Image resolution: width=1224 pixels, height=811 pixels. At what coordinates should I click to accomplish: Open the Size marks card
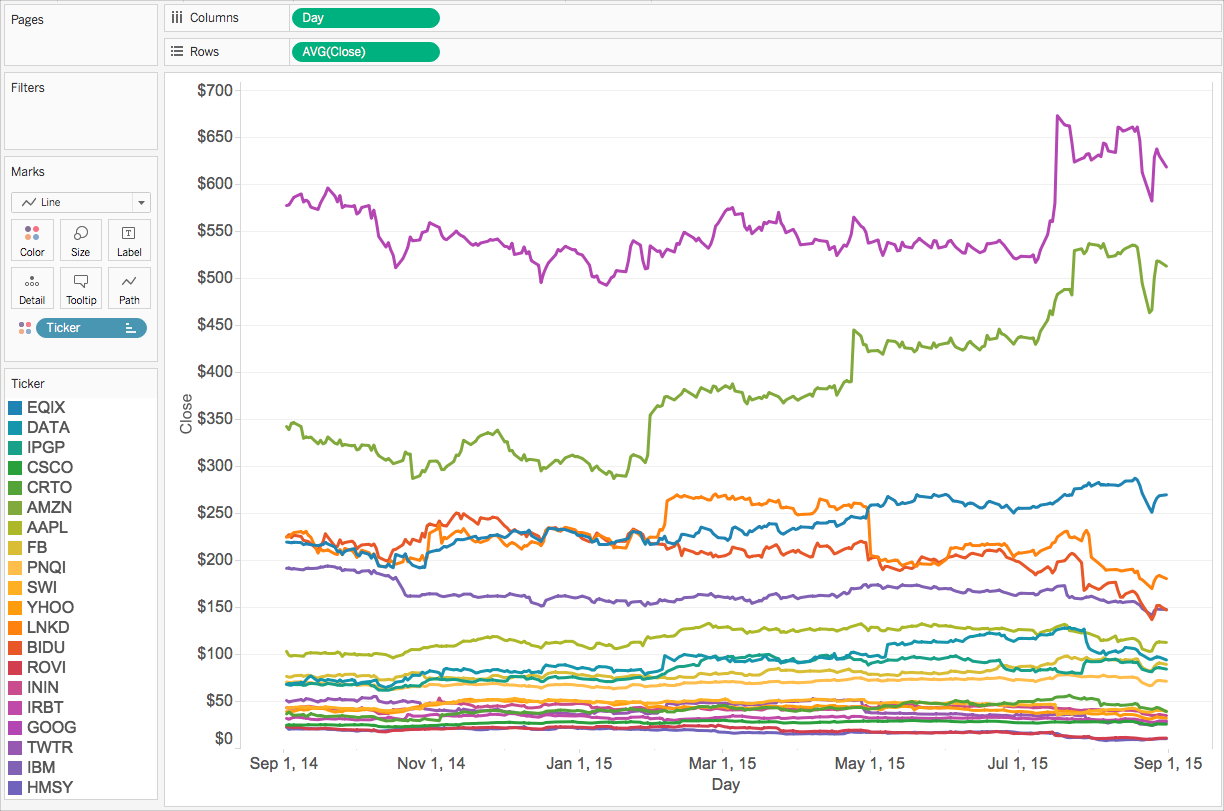(x=81, y=241)
